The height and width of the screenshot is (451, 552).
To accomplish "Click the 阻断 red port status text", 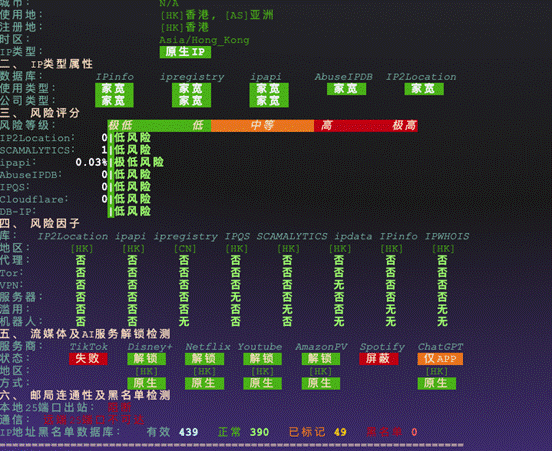I will coord(119,407).
